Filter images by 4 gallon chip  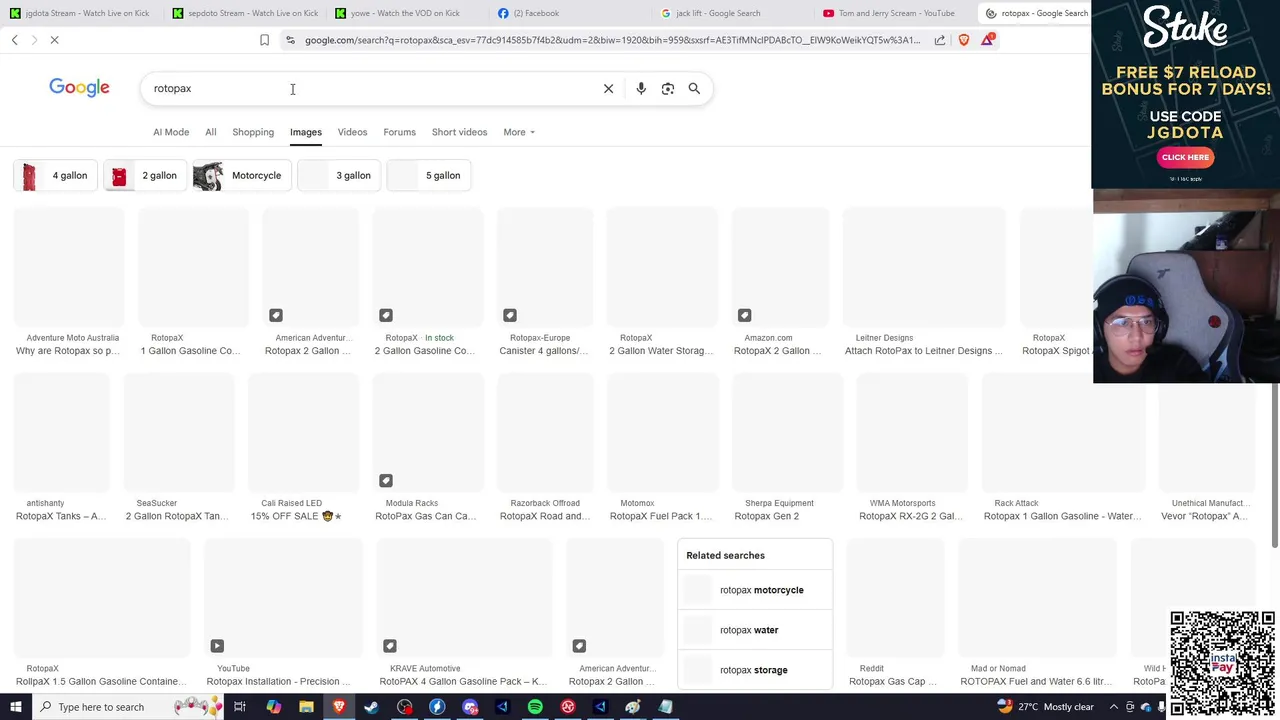point(55,175)
